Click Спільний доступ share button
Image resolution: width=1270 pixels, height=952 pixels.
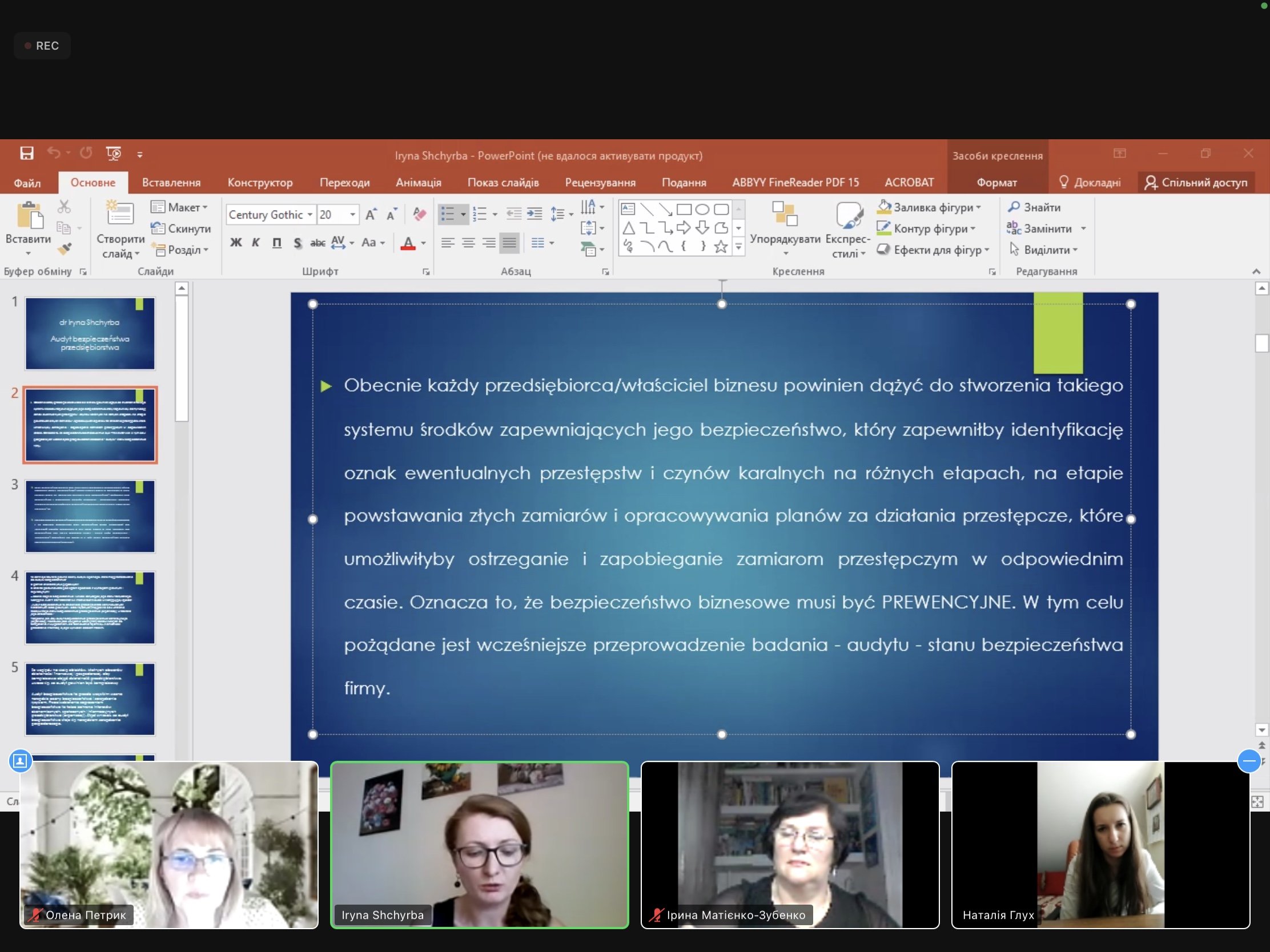click(1196, 183)
